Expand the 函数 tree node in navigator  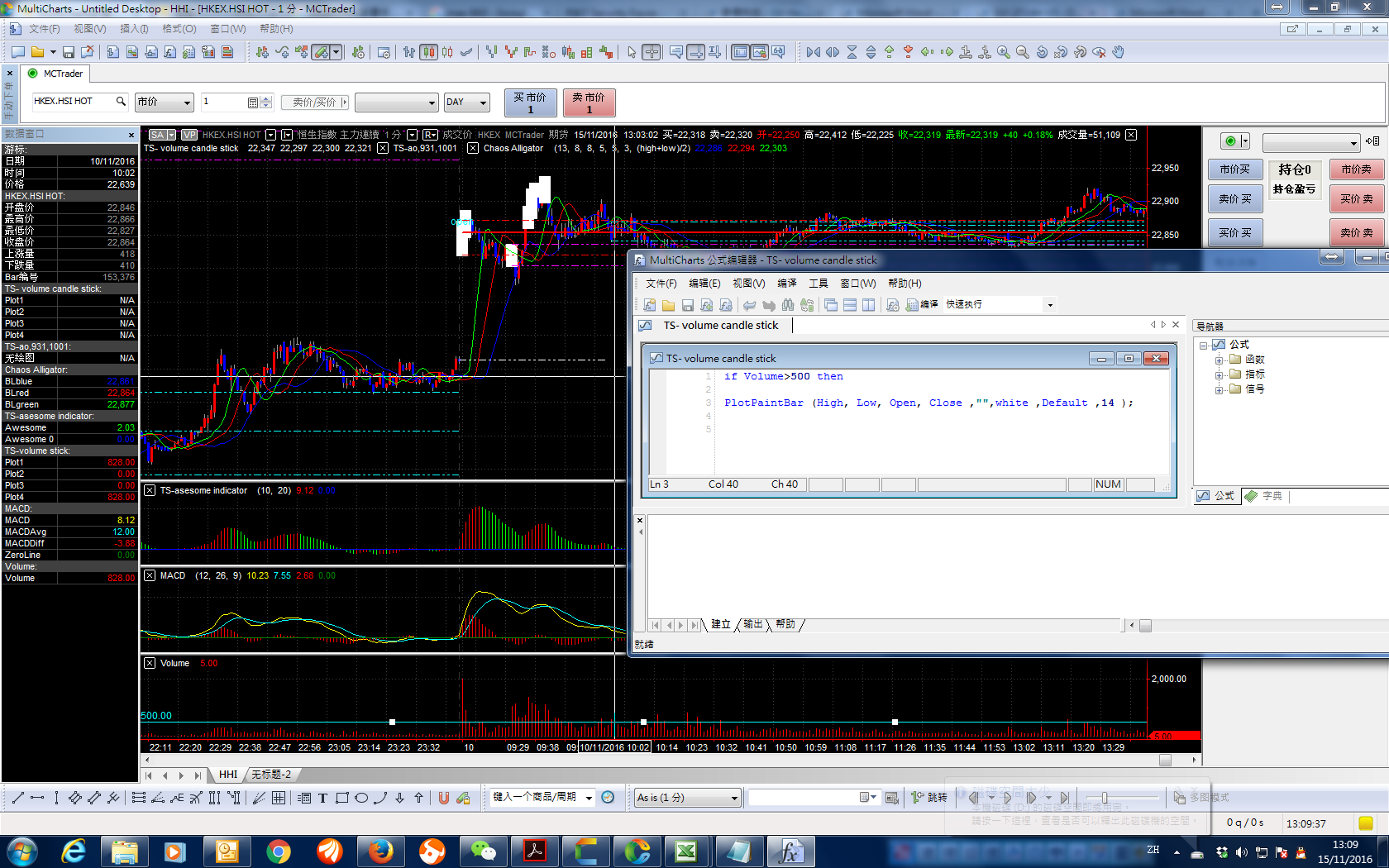tap(1219, 360)
